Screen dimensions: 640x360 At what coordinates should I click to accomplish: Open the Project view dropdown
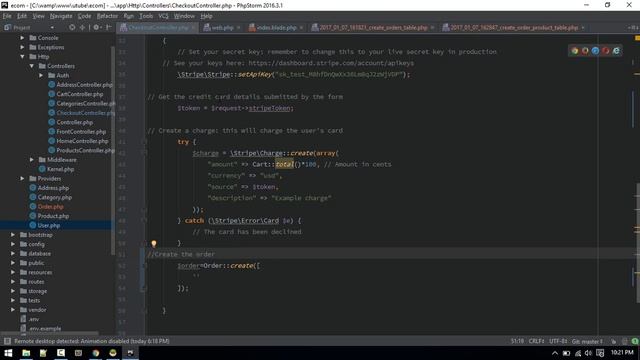(52, 28)
